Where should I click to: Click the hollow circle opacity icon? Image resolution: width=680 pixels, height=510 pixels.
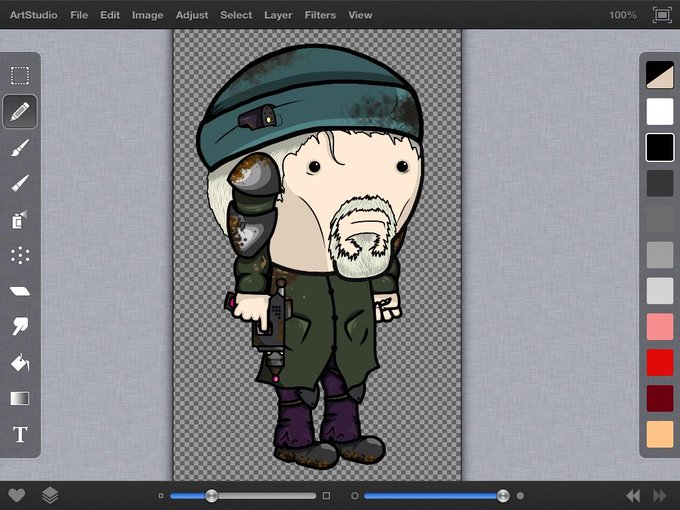point(354,496)
